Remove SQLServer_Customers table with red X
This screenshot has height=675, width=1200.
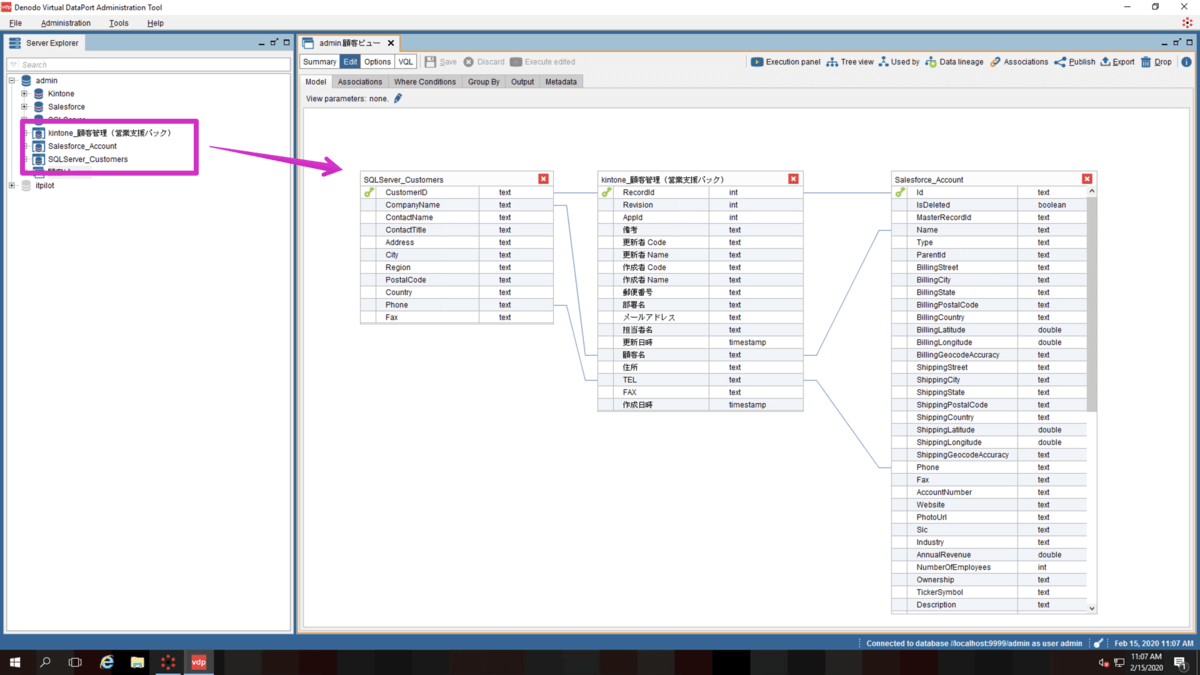(543, 179)
